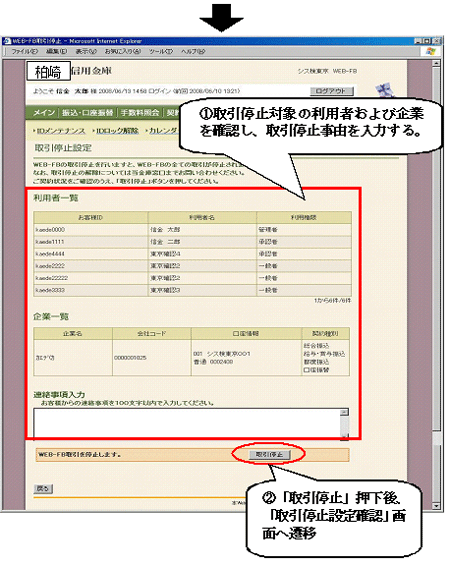Select customer ID kaede0000

click(x=50, y=230)
